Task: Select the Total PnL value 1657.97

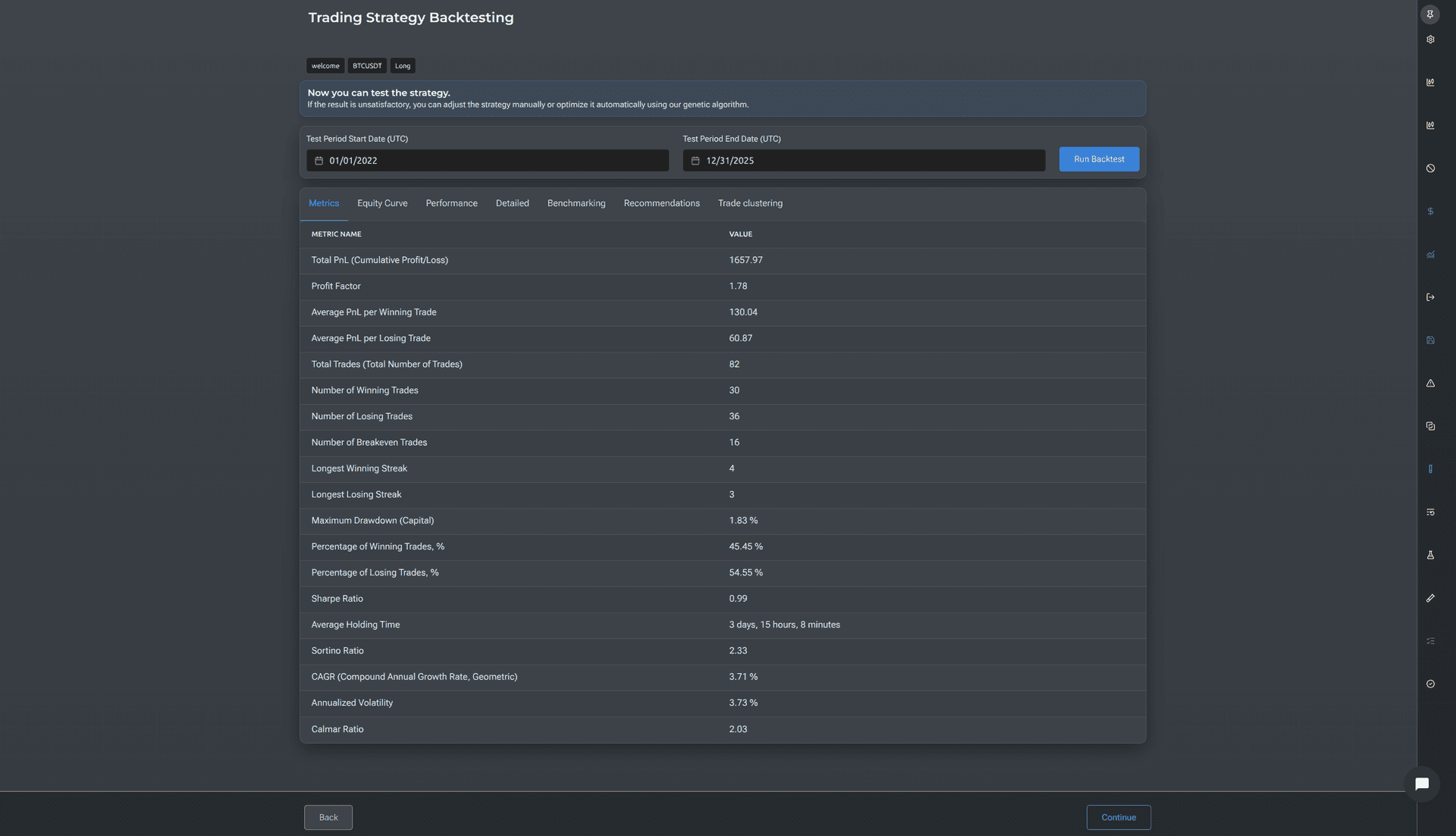Action: [745, 260]
